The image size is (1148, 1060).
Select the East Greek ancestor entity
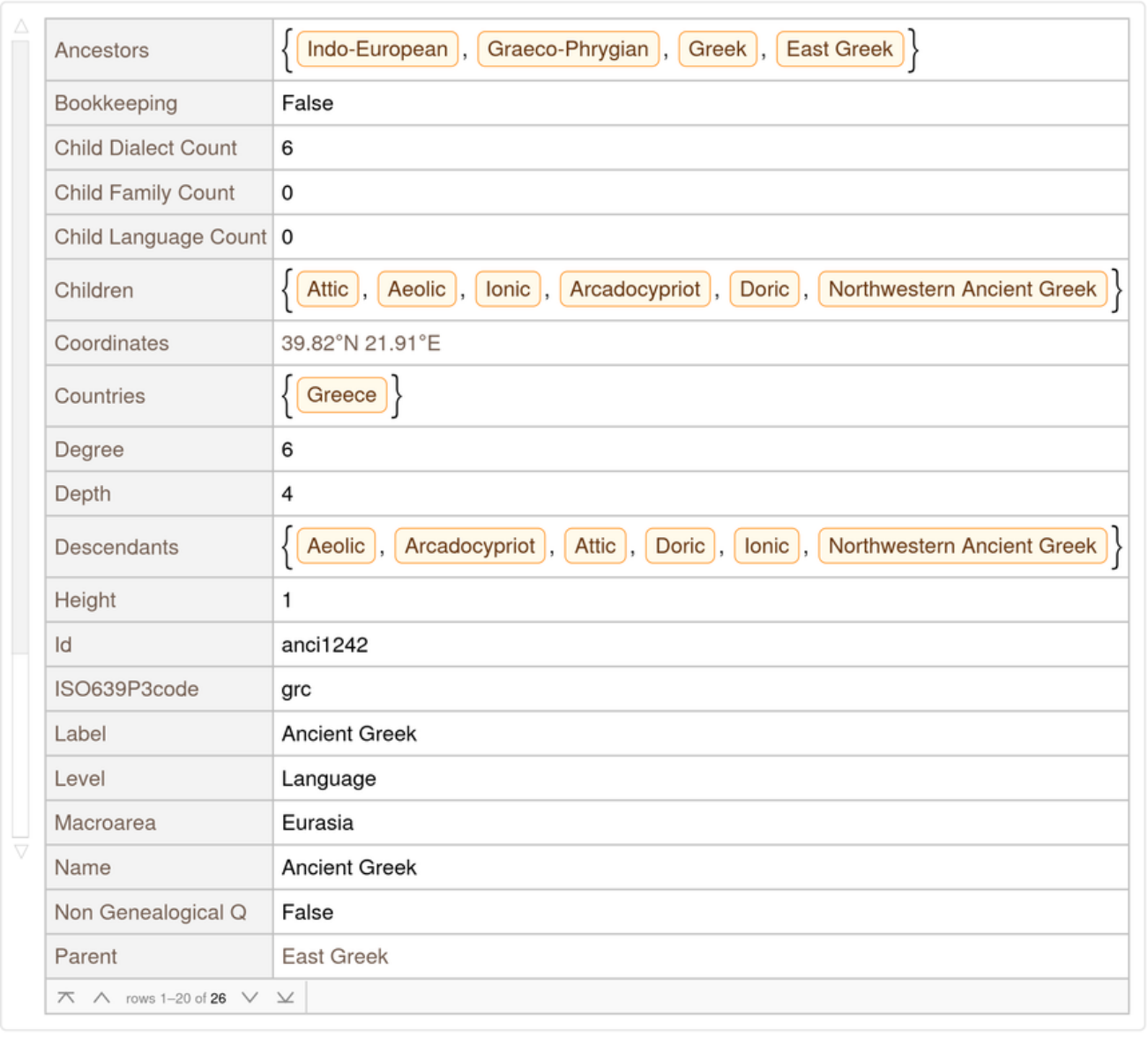pos(839,49)
